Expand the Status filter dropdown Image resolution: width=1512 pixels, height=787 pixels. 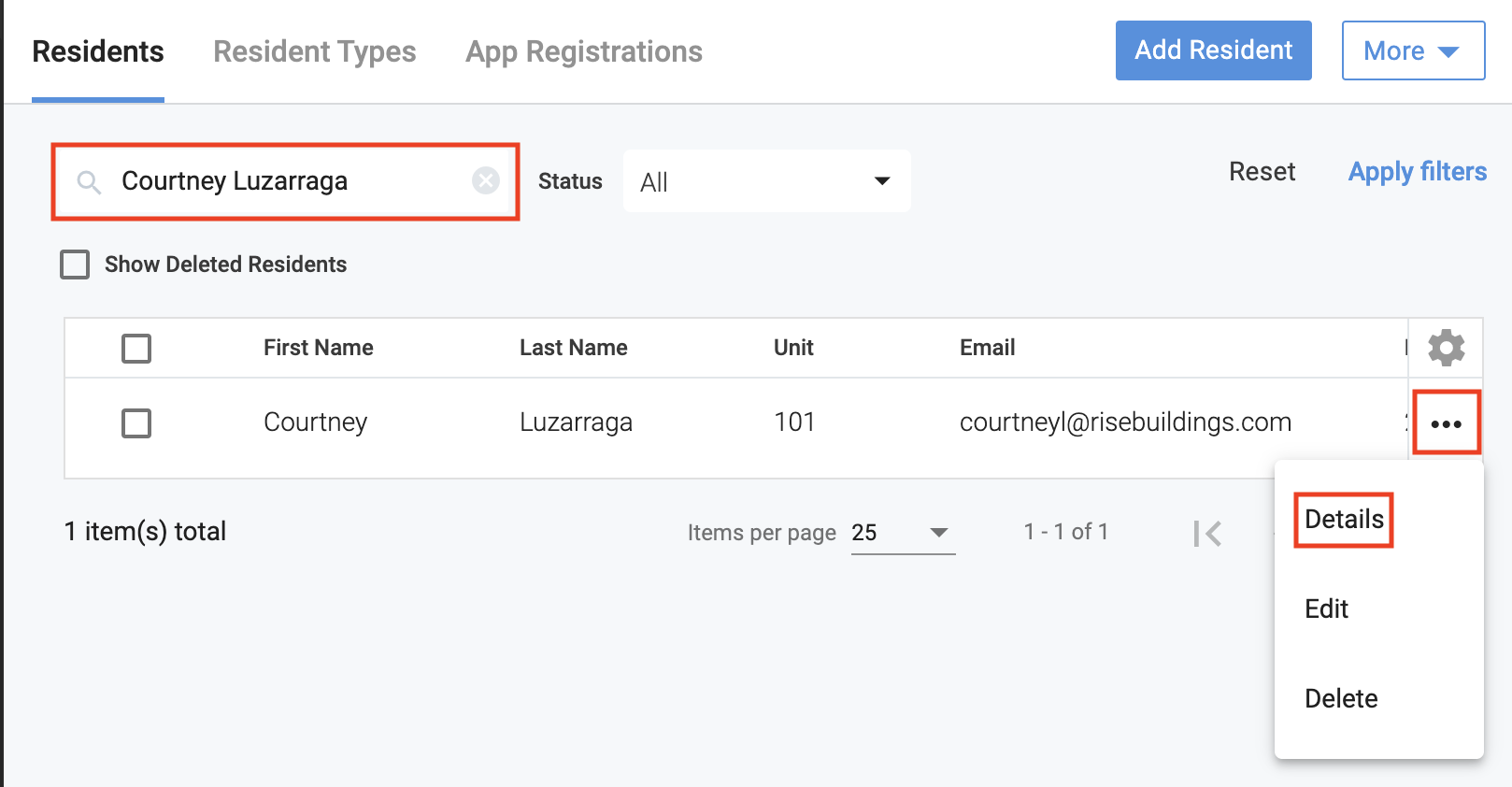pos(766,181)
